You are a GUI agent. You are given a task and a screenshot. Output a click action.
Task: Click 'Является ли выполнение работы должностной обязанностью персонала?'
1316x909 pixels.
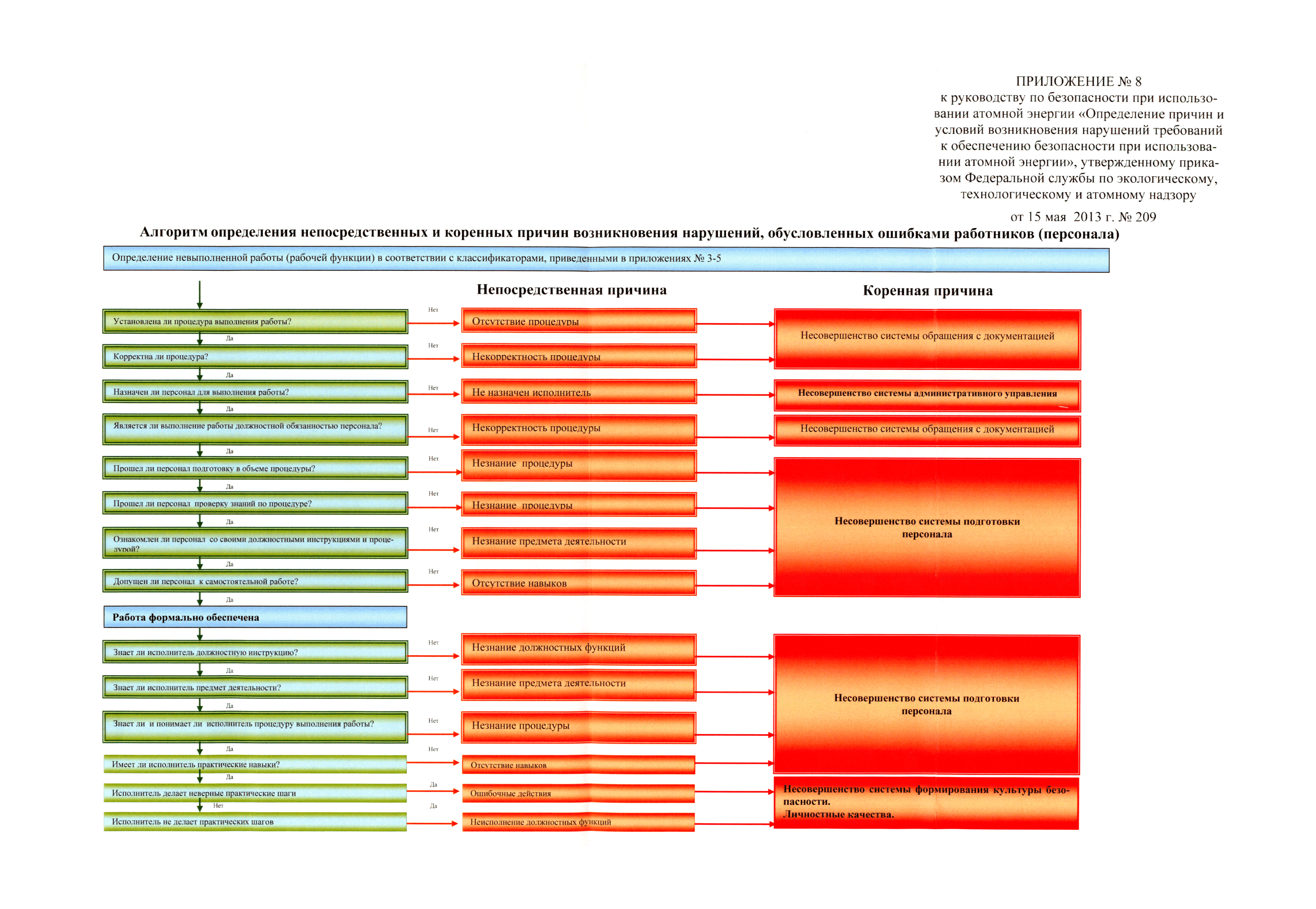(255, 429)
